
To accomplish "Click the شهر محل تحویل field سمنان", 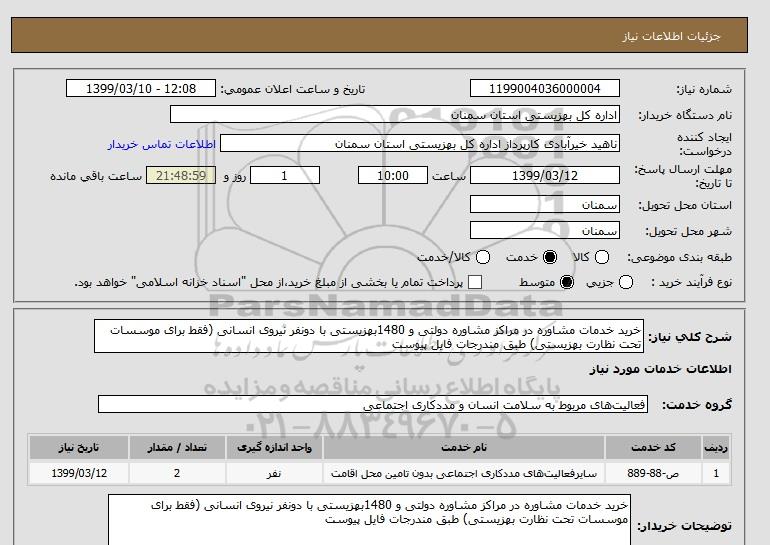I will [545, 230].
